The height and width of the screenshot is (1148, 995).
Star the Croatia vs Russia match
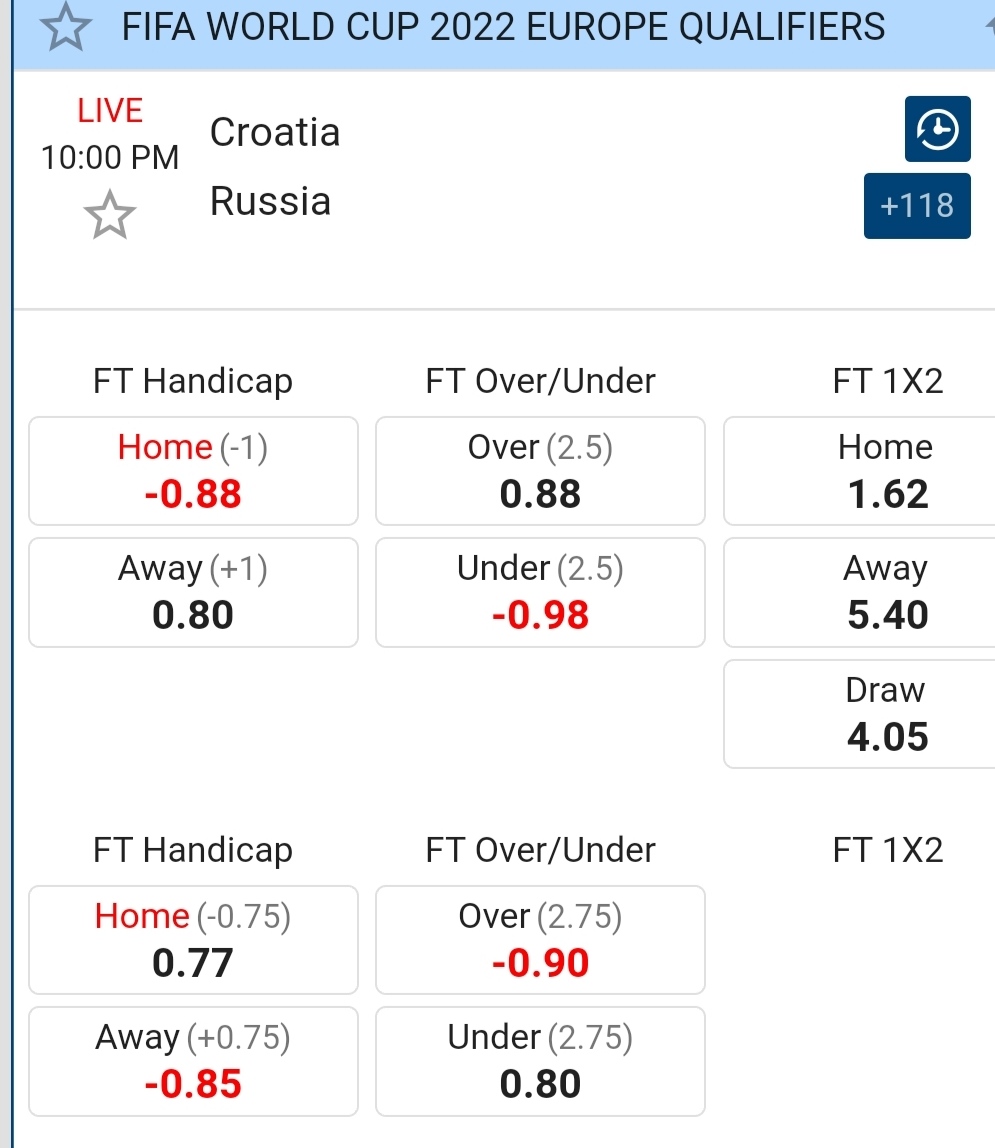click(110, 216)
